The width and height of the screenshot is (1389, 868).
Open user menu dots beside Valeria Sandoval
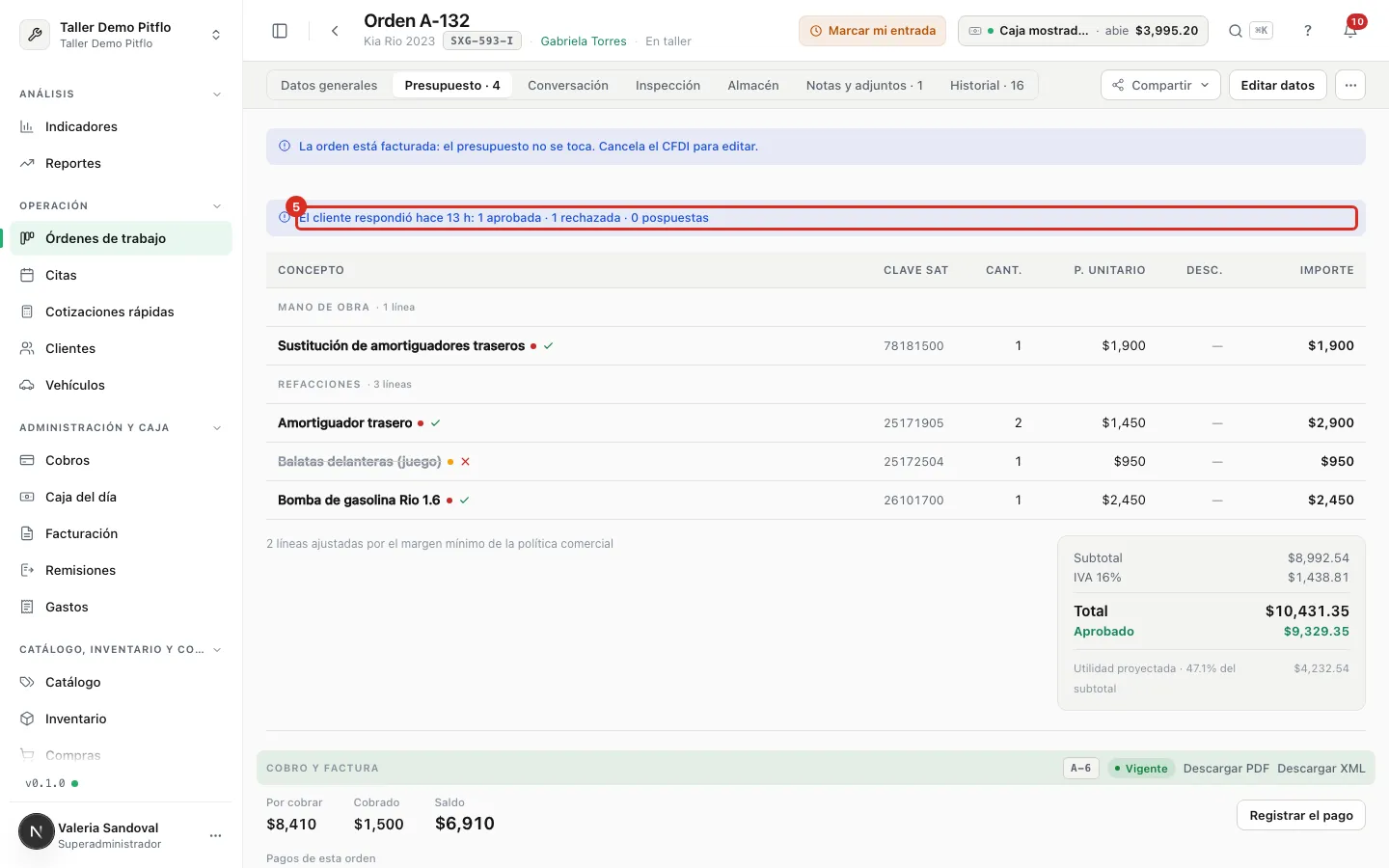tap(215, 835)
